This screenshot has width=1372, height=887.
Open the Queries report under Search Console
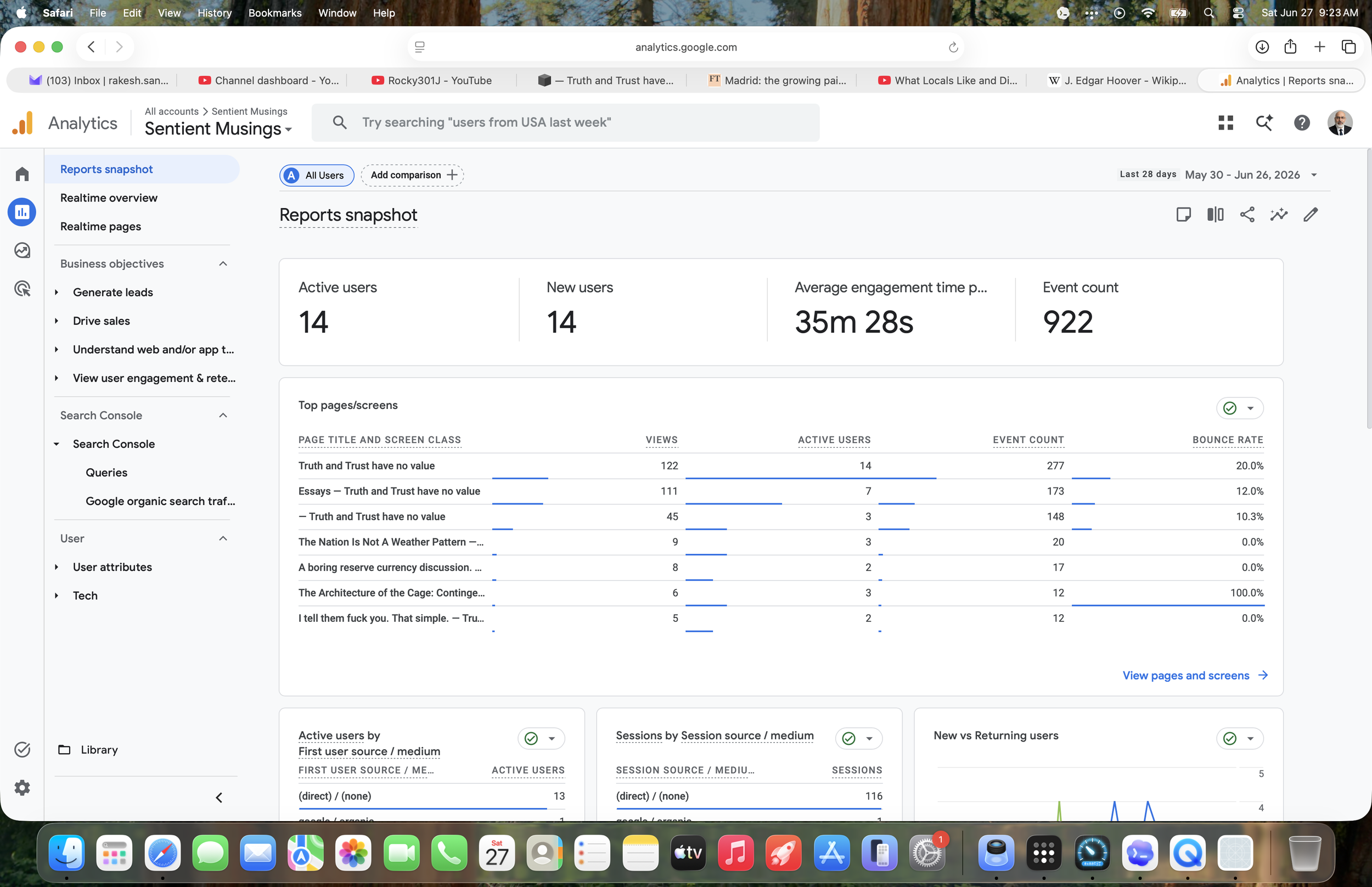pyautogui.click(x=106, y=472)
